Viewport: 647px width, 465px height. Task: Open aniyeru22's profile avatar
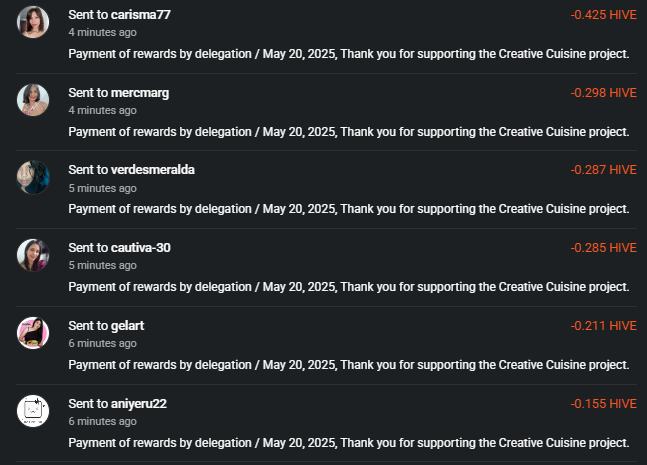click(x=33, y=411)
